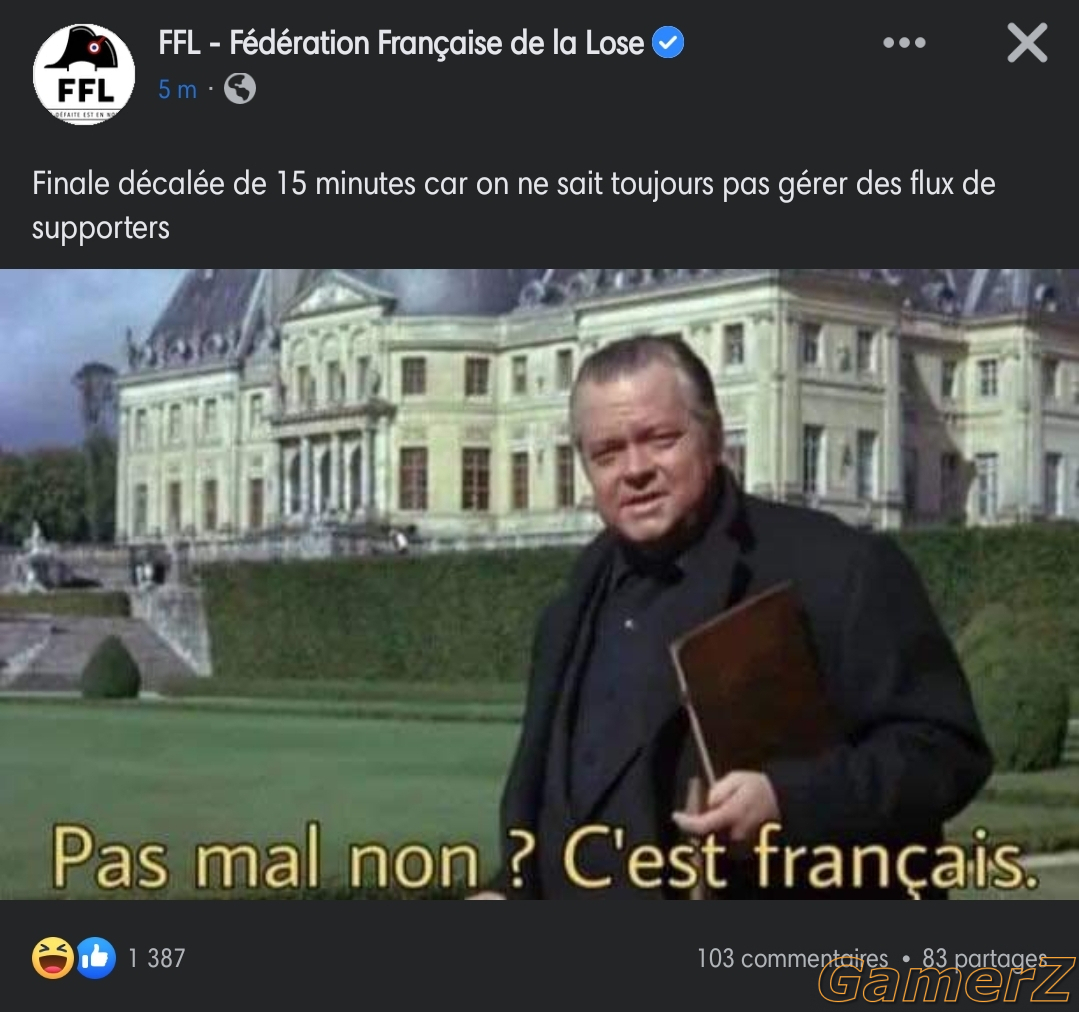The image size is (1079, 1012).
Task: View the 83 partages share list
Action: click(984, 958)
